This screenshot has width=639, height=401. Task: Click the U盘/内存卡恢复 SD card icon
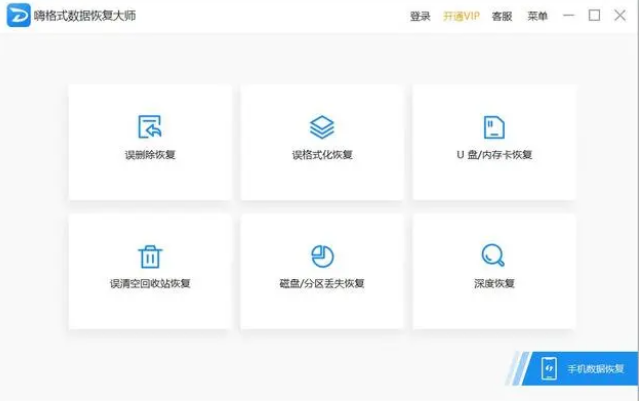494,127
